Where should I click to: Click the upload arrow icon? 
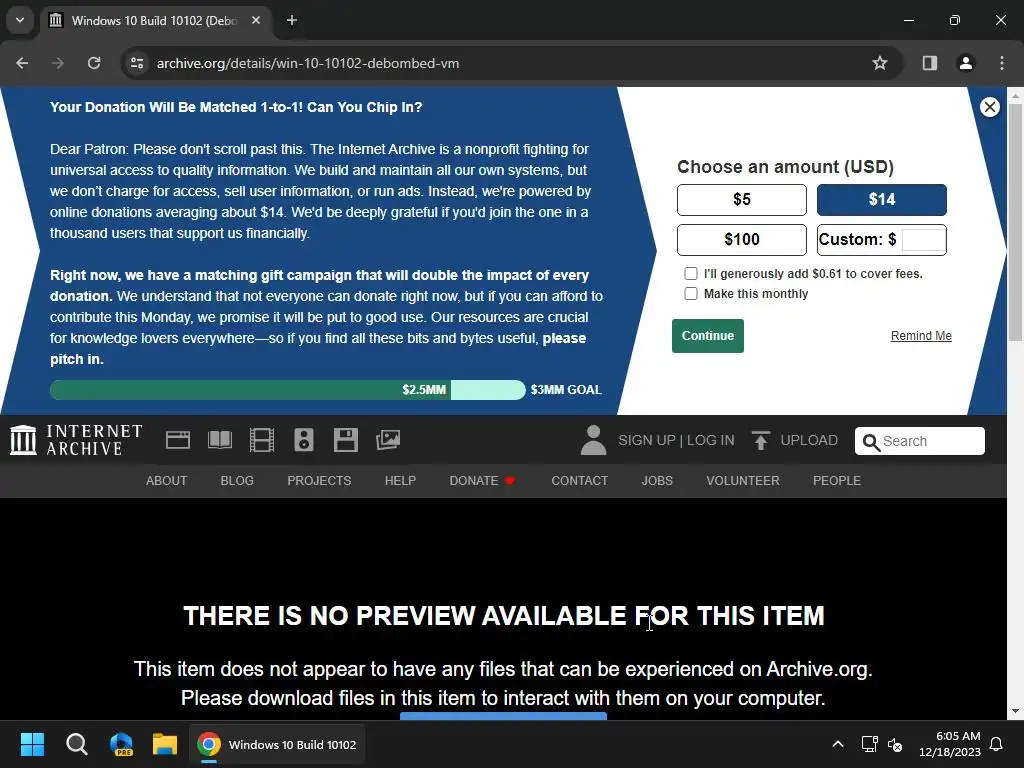(x=761, y=441)
